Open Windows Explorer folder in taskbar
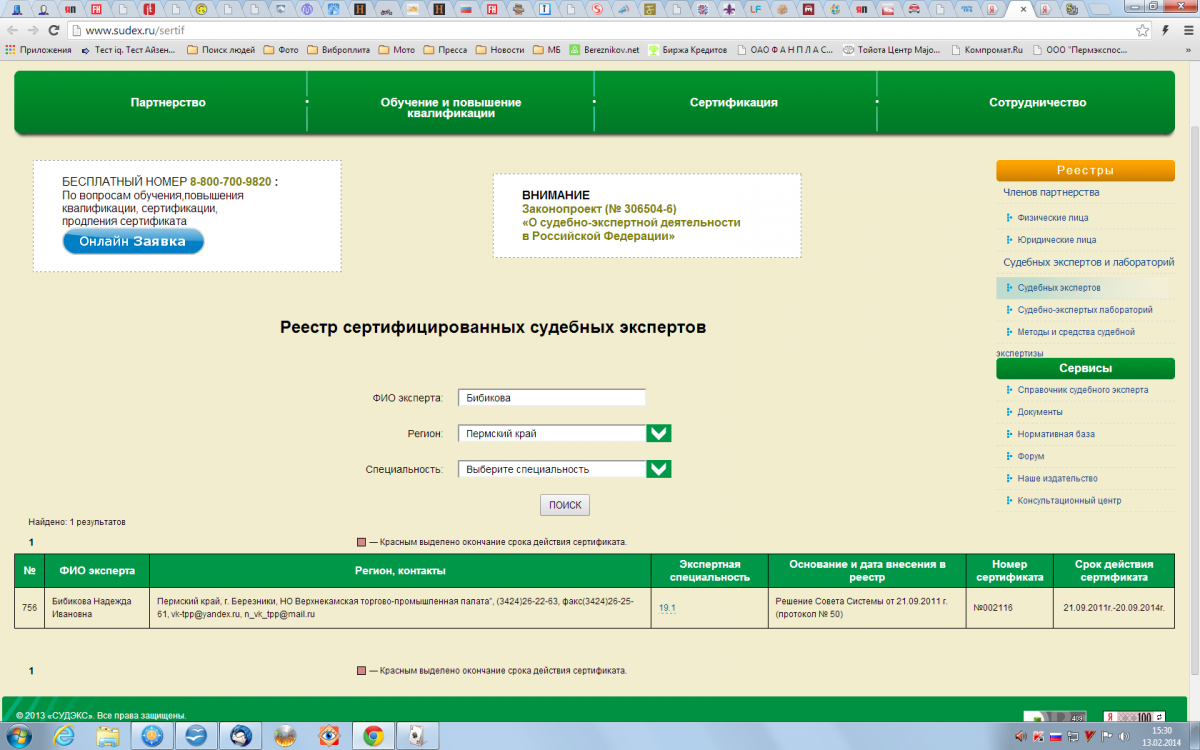Viewport: 1200px width, 750px height. point(108,737)
